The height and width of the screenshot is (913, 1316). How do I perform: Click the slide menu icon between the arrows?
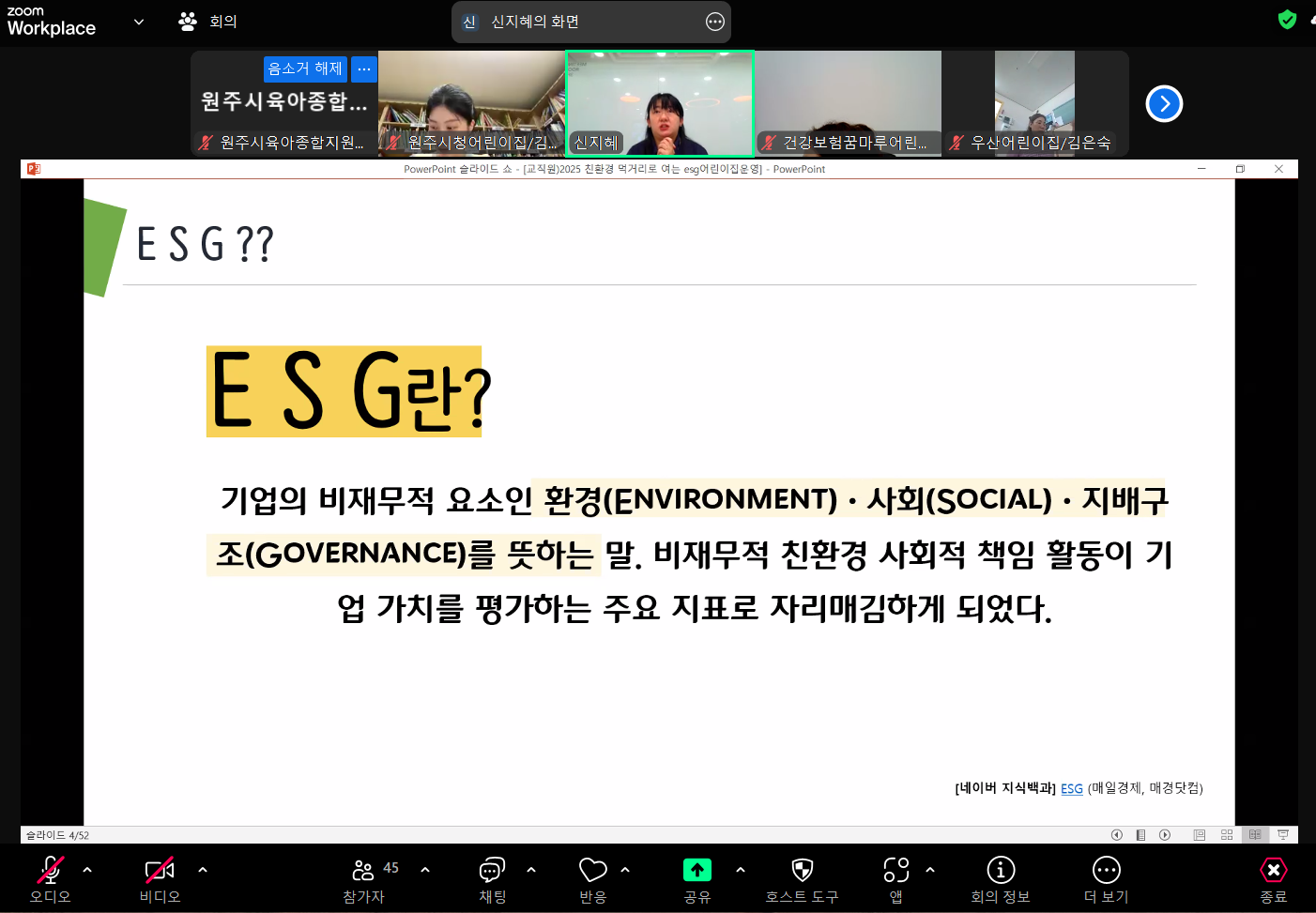pyautogui.click(x=1140, y=834)
